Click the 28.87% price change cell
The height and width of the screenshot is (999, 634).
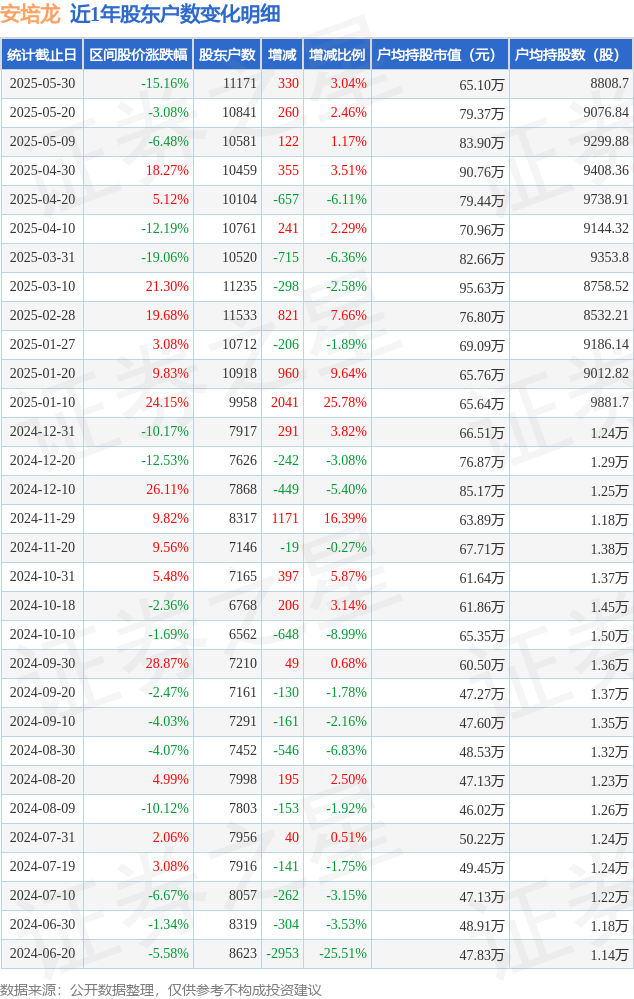pos(138,663)
